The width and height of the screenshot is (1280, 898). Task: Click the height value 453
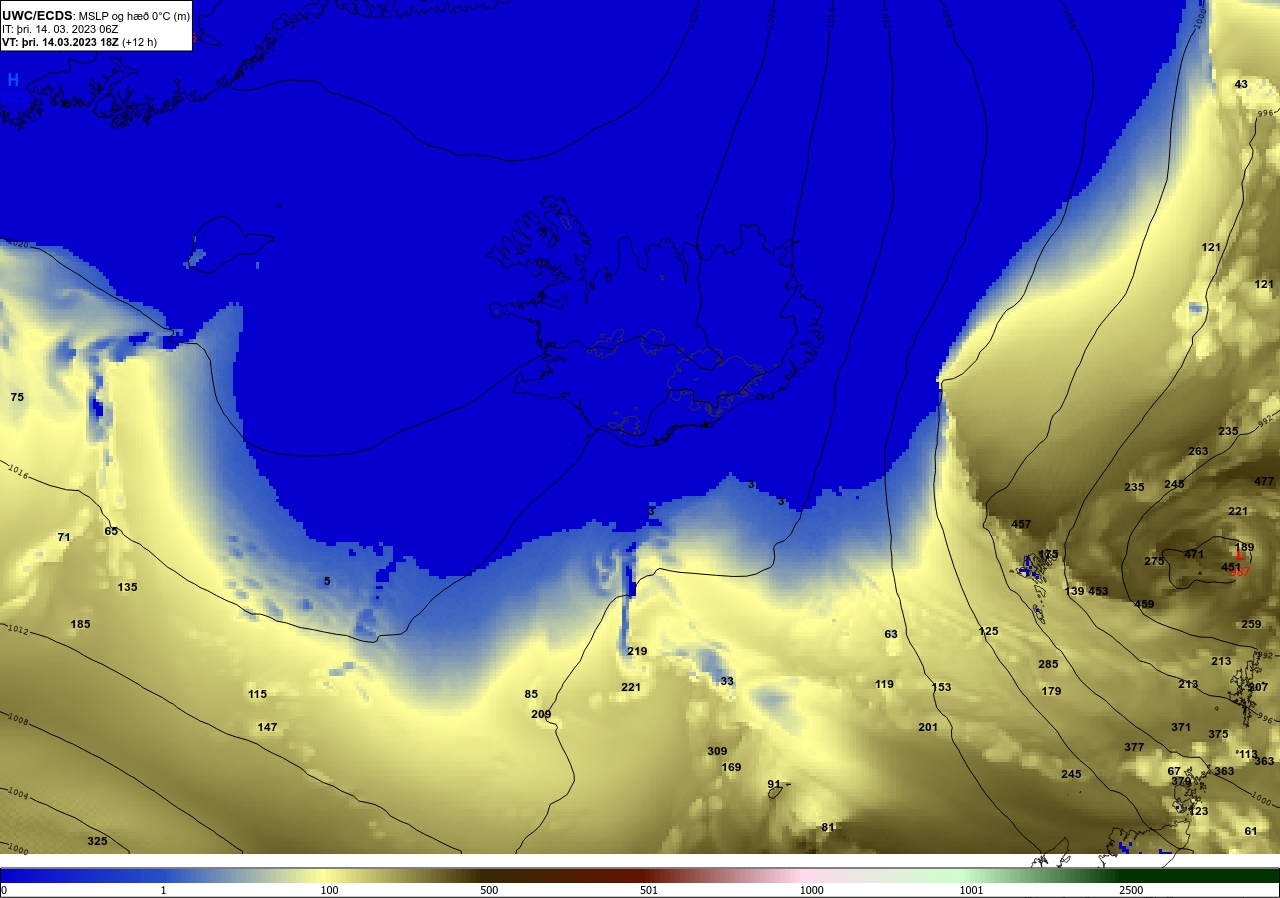(x=1098, y=591)
